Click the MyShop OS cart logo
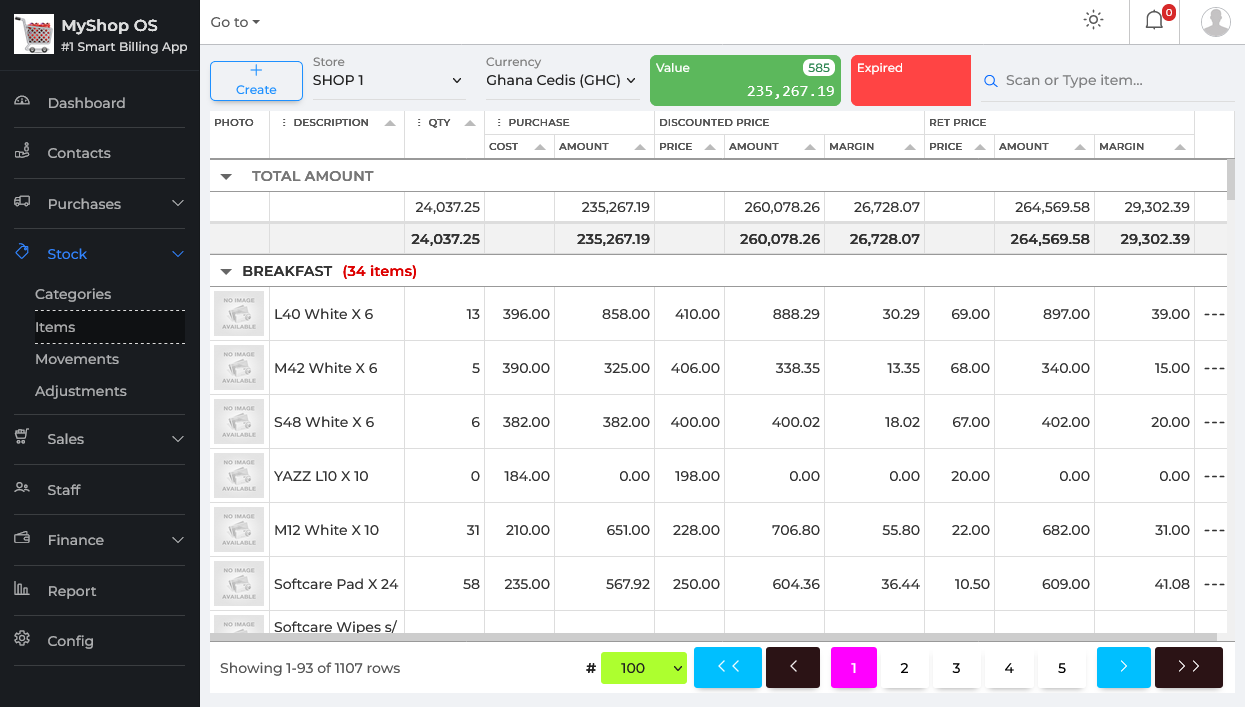 [x=33, y=35]
